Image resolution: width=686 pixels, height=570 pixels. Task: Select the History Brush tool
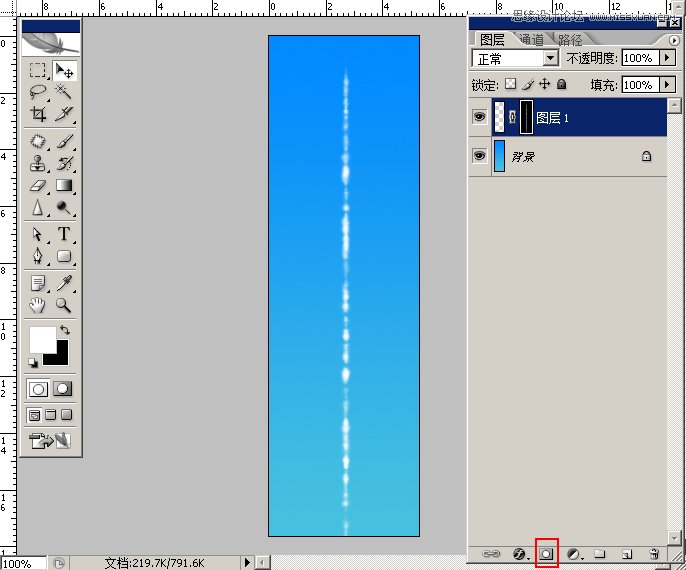click(64, 163)
